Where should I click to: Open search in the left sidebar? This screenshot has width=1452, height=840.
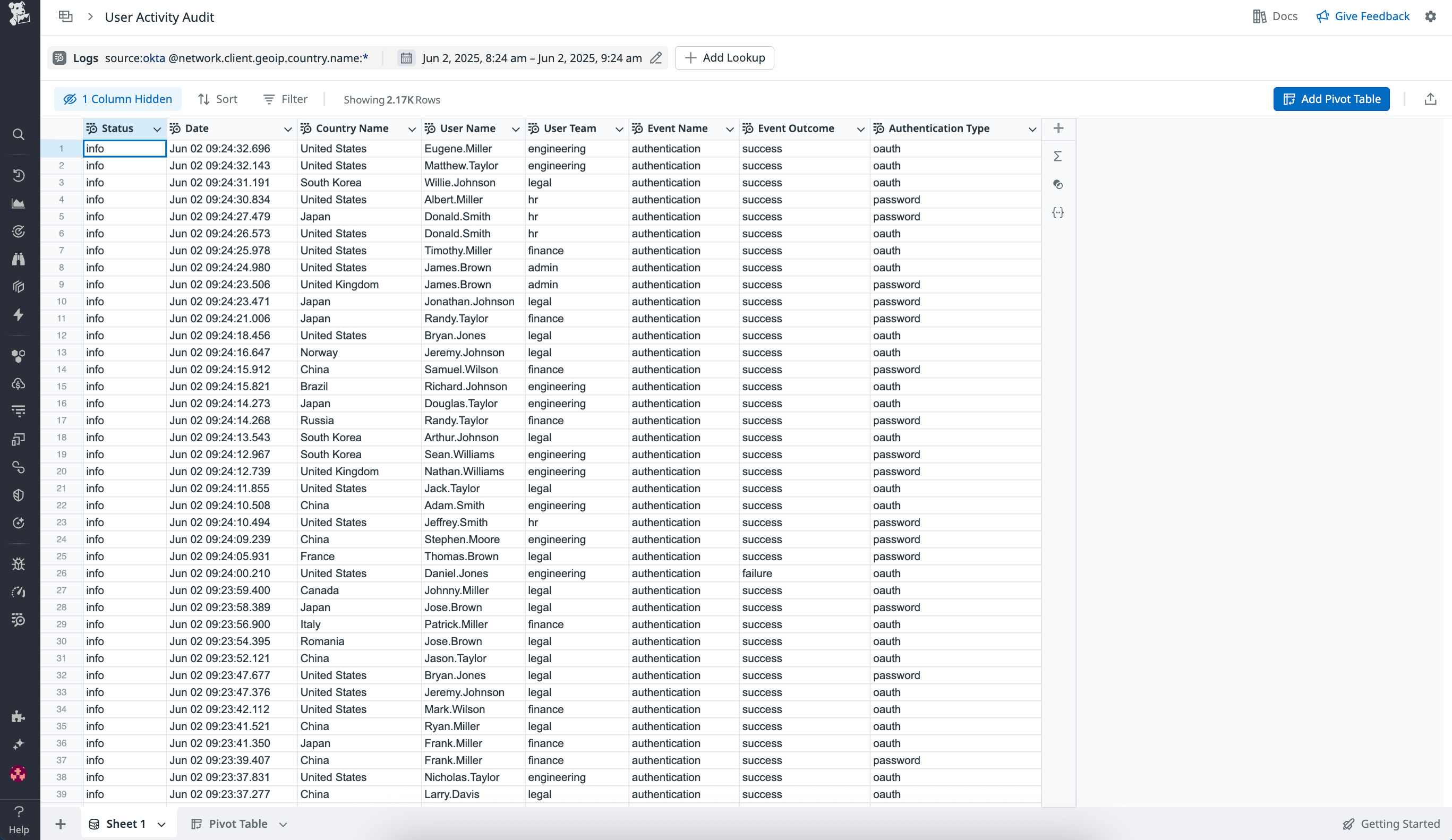point(19,134)
